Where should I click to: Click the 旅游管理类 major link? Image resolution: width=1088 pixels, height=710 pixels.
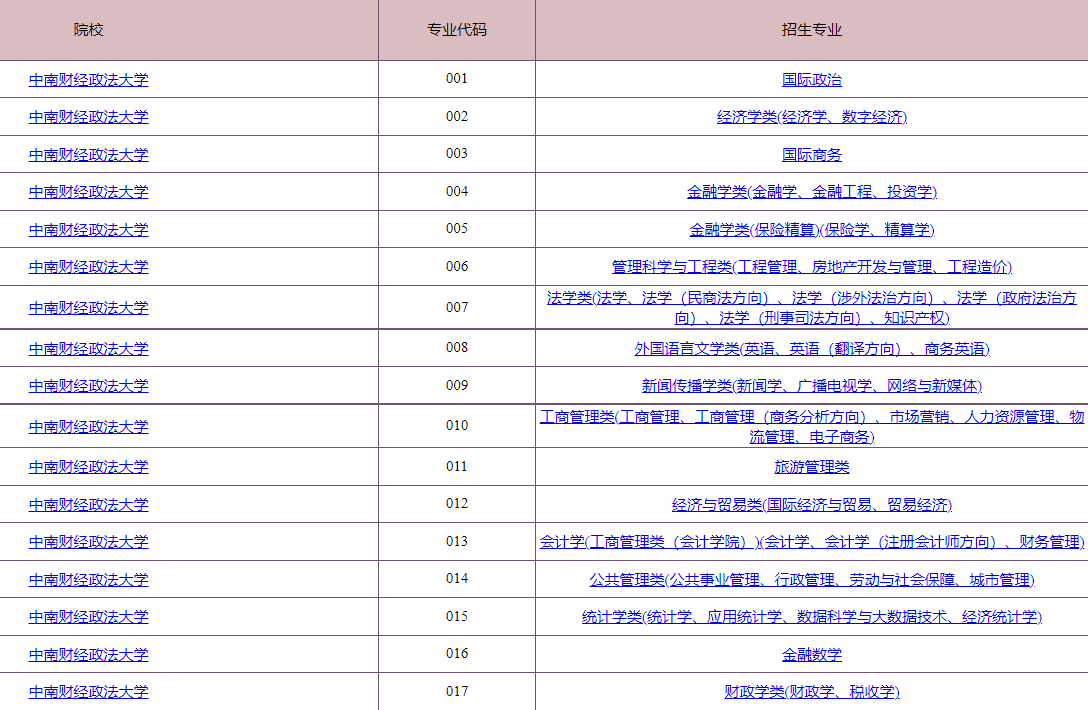coord(811,467)
